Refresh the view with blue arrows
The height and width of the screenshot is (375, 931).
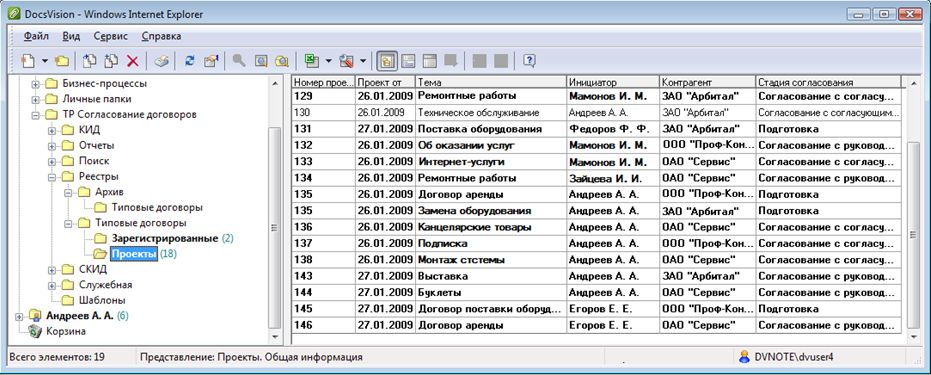click(190, 61)
